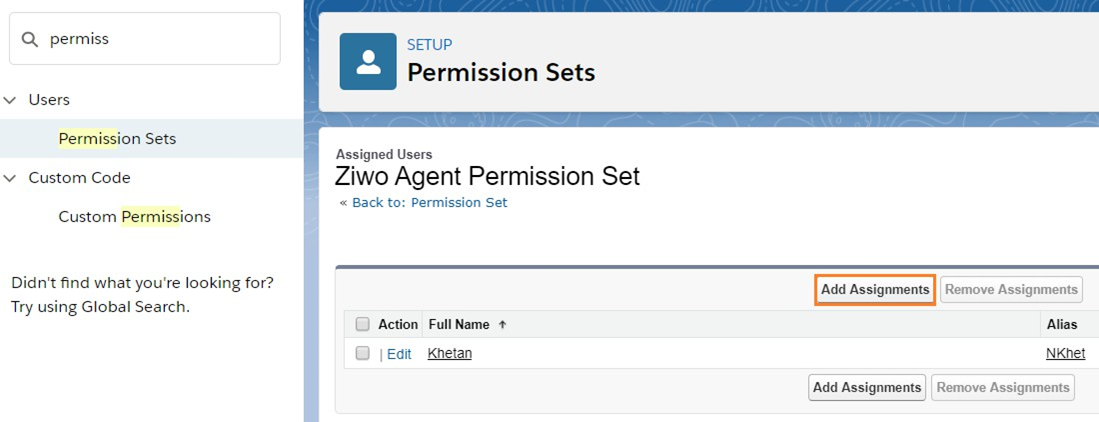Collapse the Users section chevron

click(x=10, y=100)
